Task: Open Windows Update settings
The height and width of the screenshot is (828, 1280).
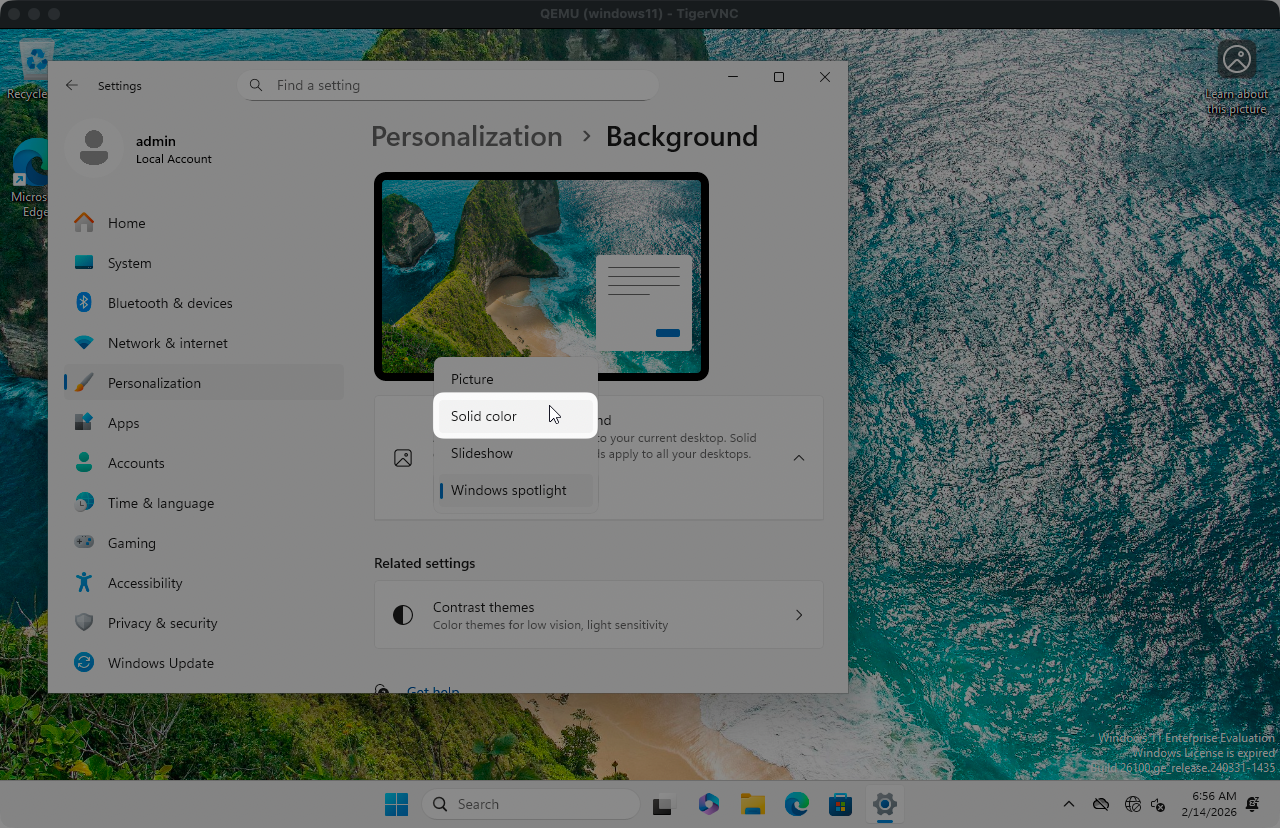Action: [x=160, y=663]
